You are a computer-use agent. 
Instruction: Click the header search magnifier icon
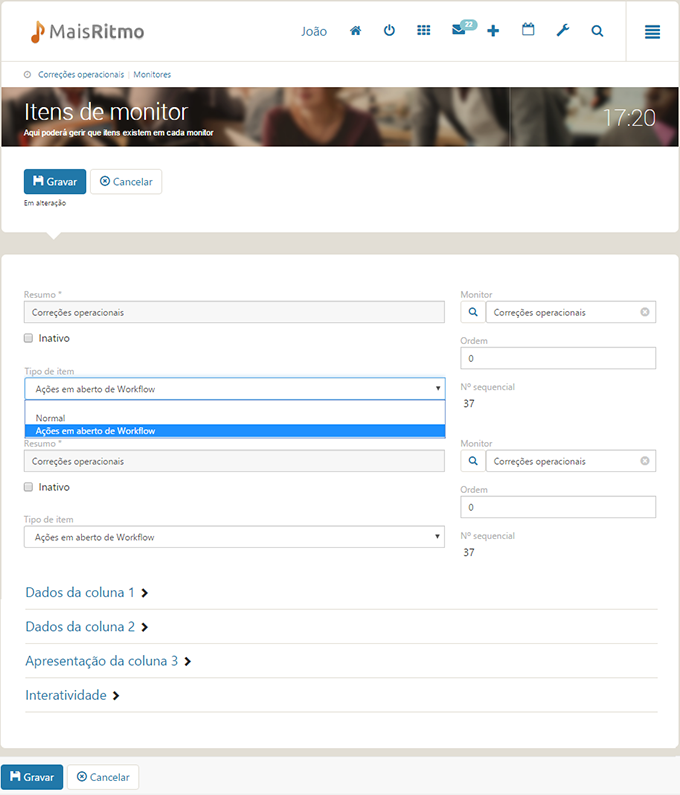pyautogui.click(x=597, y=31)
